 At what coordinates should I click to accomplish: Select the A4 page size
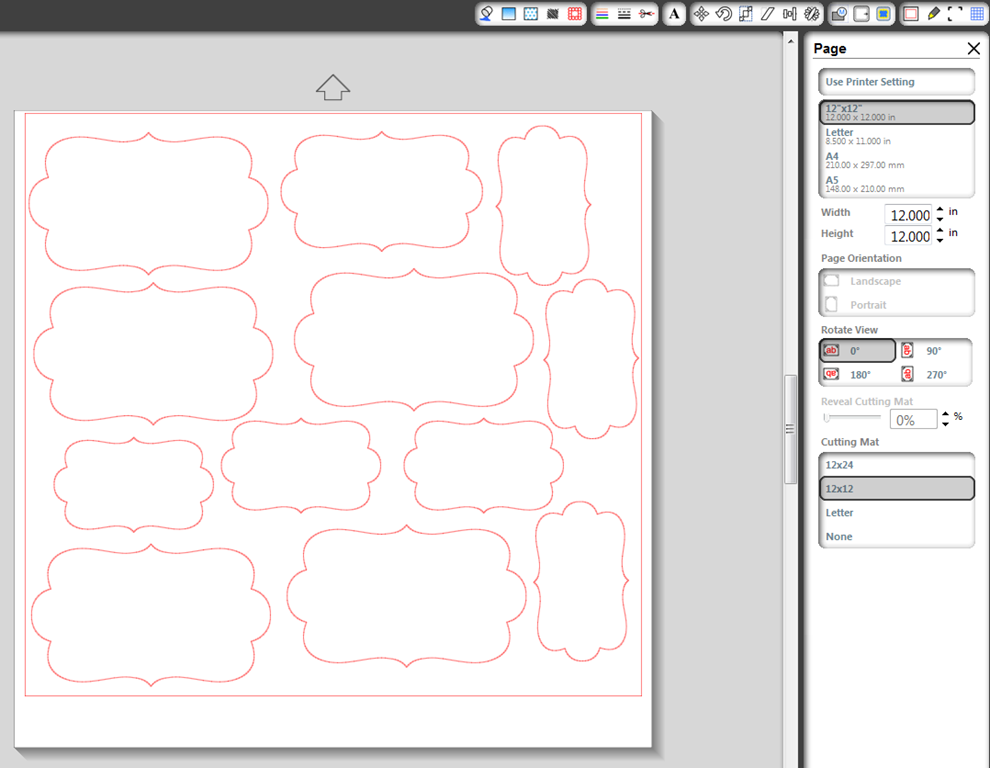(x=897, y=160)
